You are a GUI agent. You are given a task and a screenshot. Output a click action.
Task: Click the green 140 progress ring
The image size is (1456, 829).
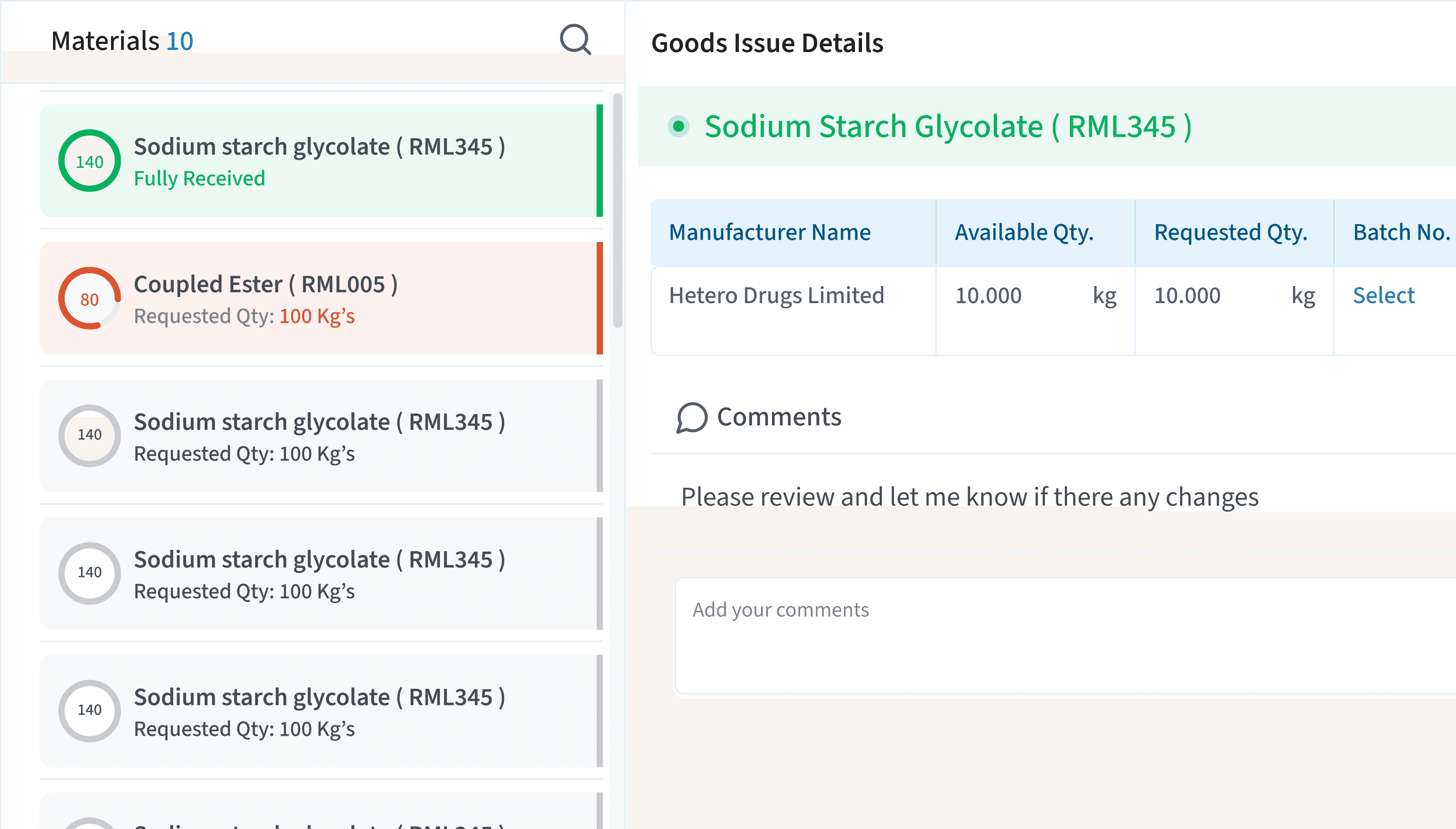pos(90,161)
